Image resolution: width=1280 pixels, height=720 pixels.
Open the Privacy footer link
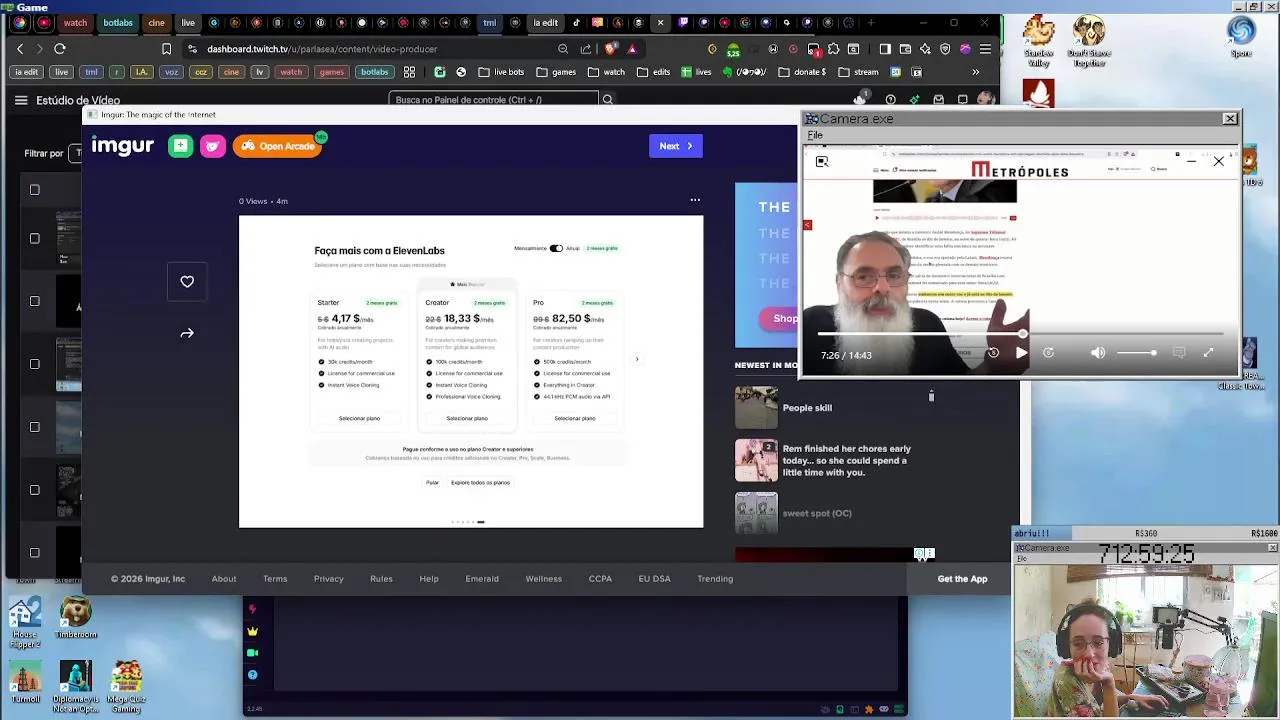pyautogui.click(x=328, y=579)
